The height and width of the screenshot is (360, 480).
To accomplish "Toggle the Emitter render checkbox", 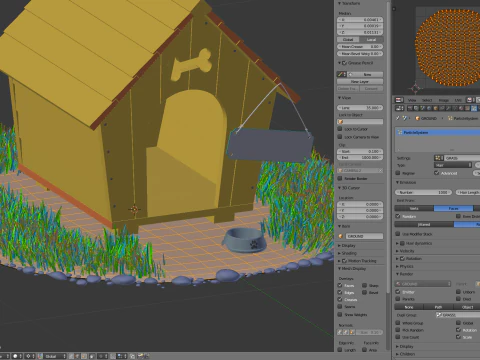I will coord(398,292).
